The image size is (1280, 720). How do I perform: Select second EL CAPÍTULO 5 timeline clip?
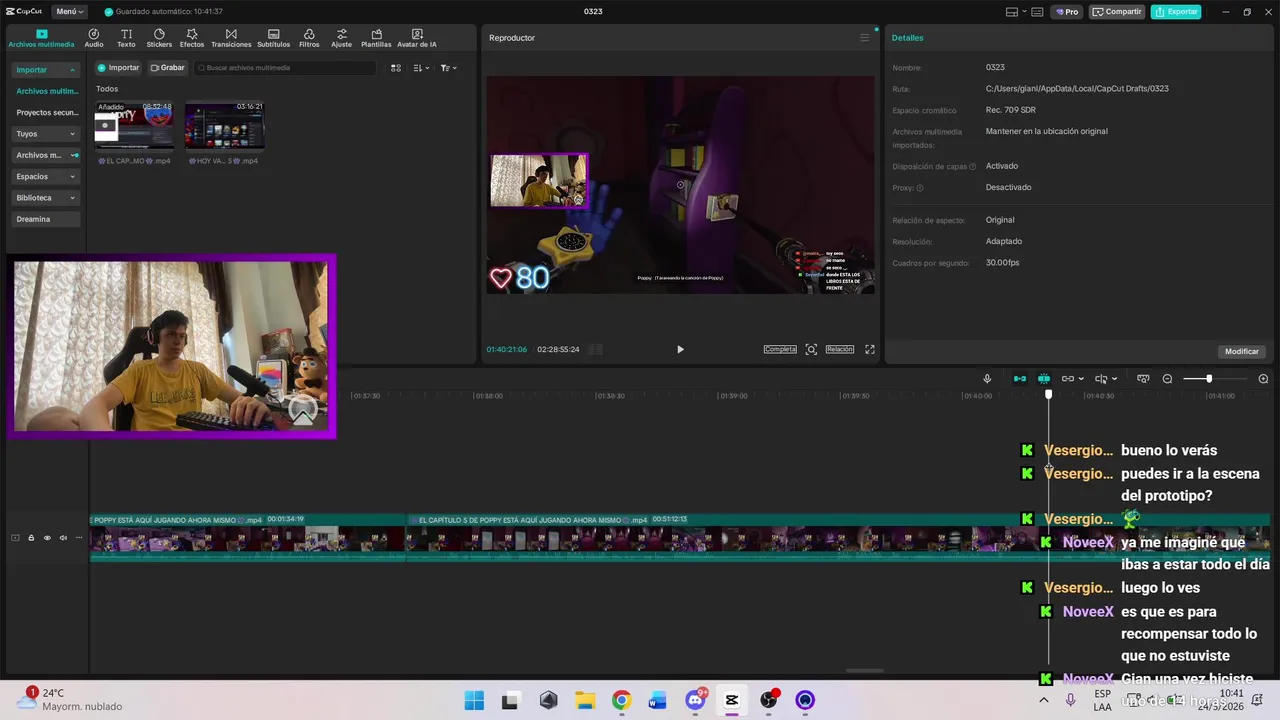(838, 538)
